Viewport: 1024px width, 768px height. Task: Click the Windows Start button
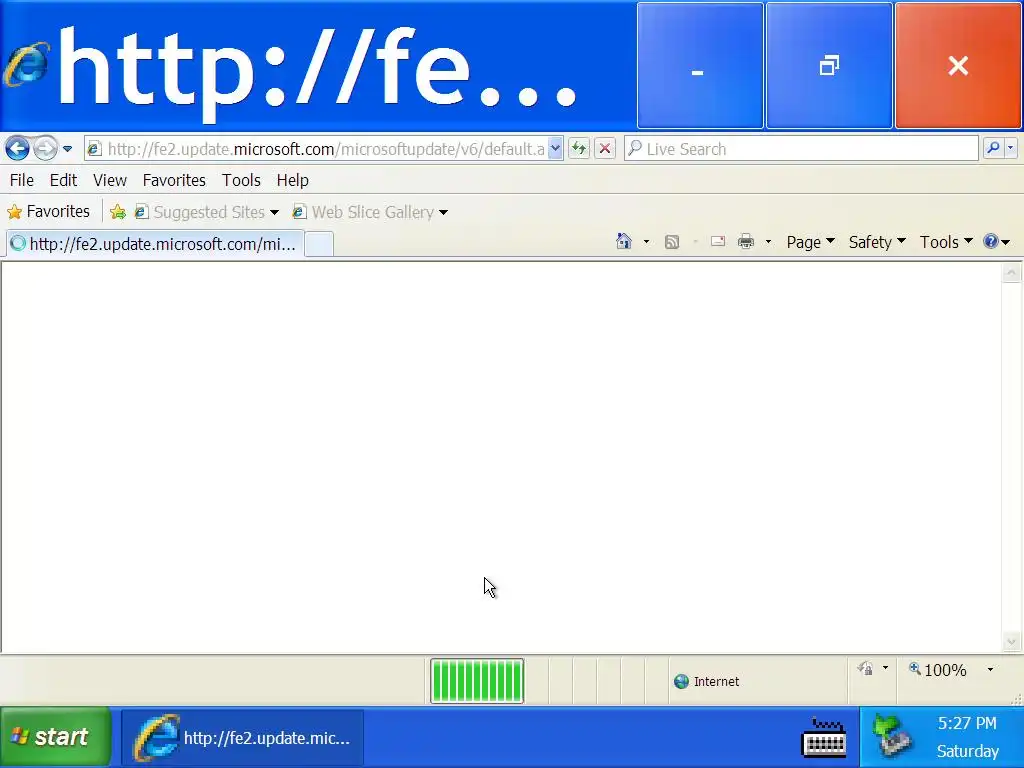(x=56, y=737)
